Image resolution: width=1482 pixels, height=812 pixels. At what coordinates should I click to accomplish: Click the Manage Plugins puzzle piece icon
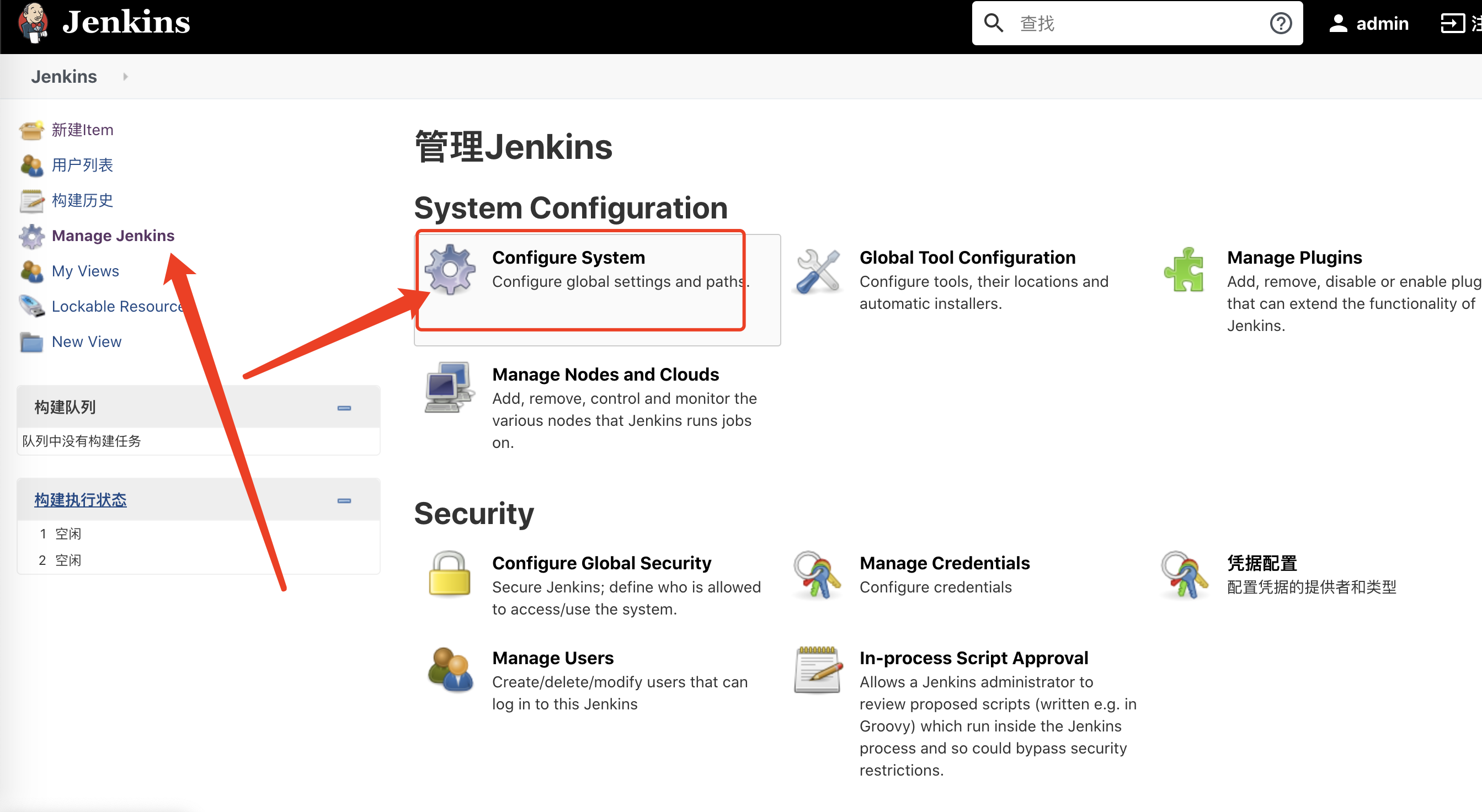coord(1184,270)
